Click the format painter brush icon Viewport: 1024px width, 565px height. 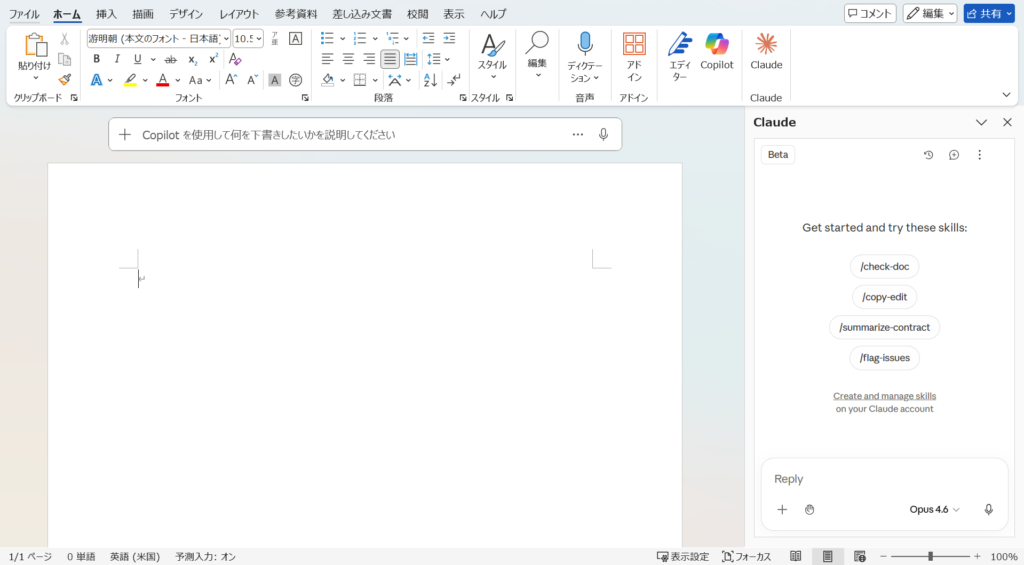[65, 80]
